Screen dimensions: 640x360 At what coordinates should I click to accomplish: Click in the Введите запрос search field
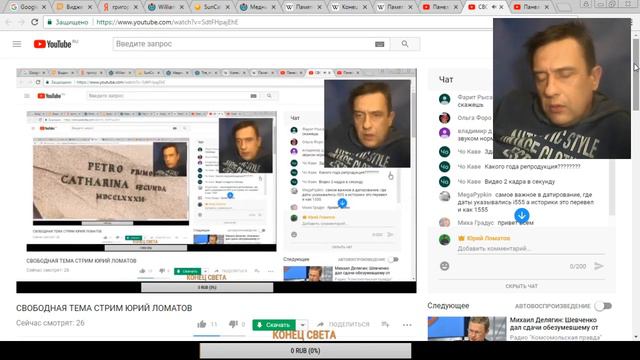pyautogui.click(x=243, y=44)
